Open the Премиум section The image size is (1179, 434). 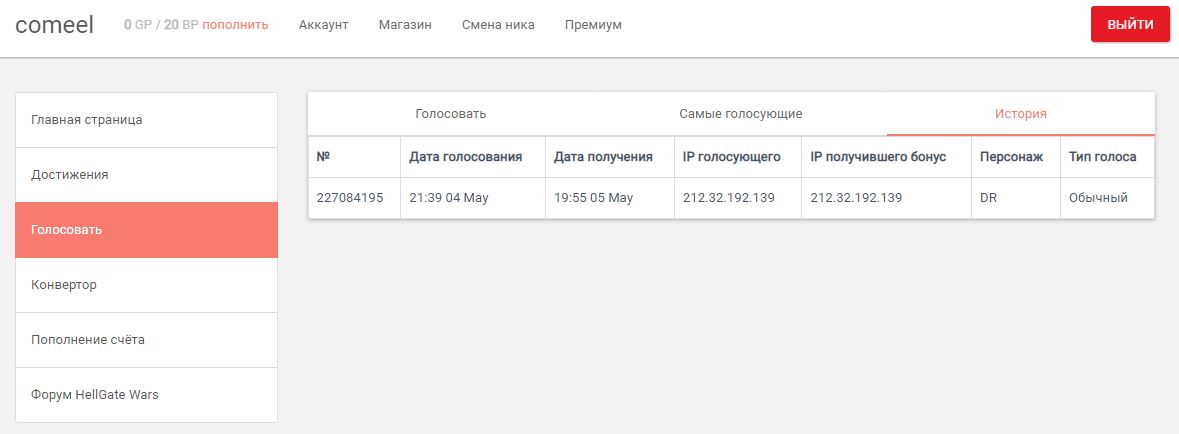pos(593,25)
